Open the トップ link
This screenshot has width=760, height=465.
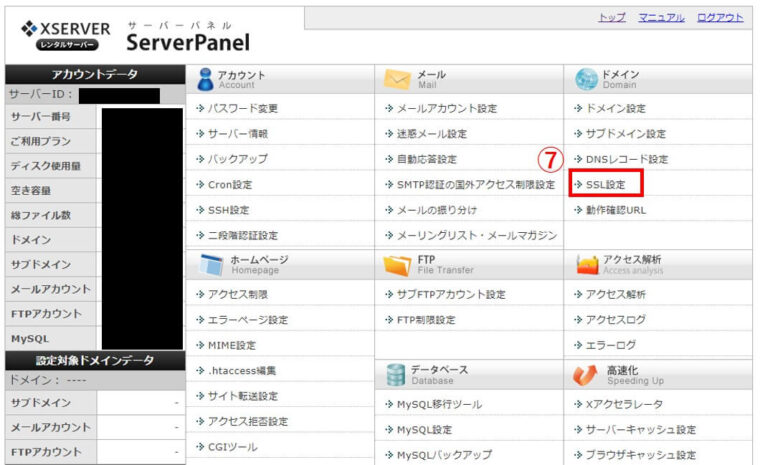point(612,18)
